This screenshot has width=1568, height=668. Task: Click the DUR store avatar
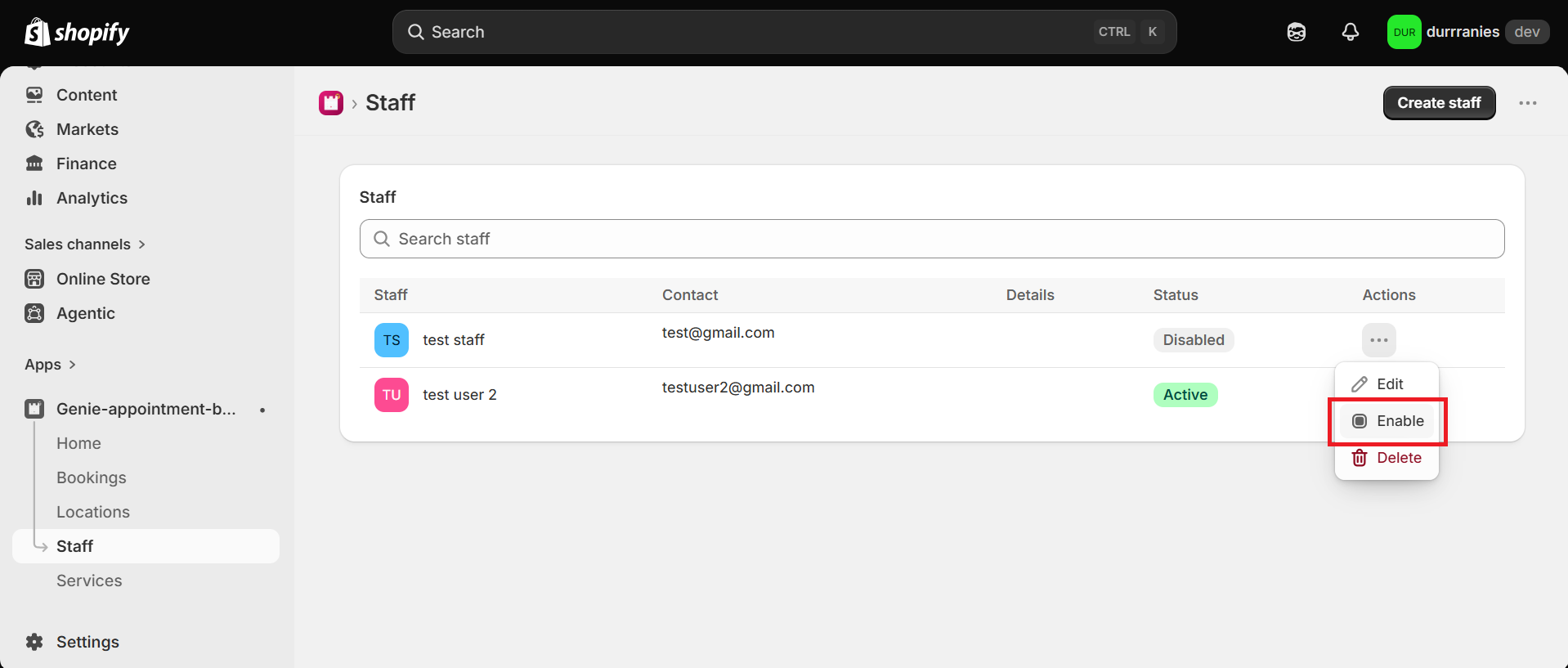pyautogui.click(x=1404, y=32)
